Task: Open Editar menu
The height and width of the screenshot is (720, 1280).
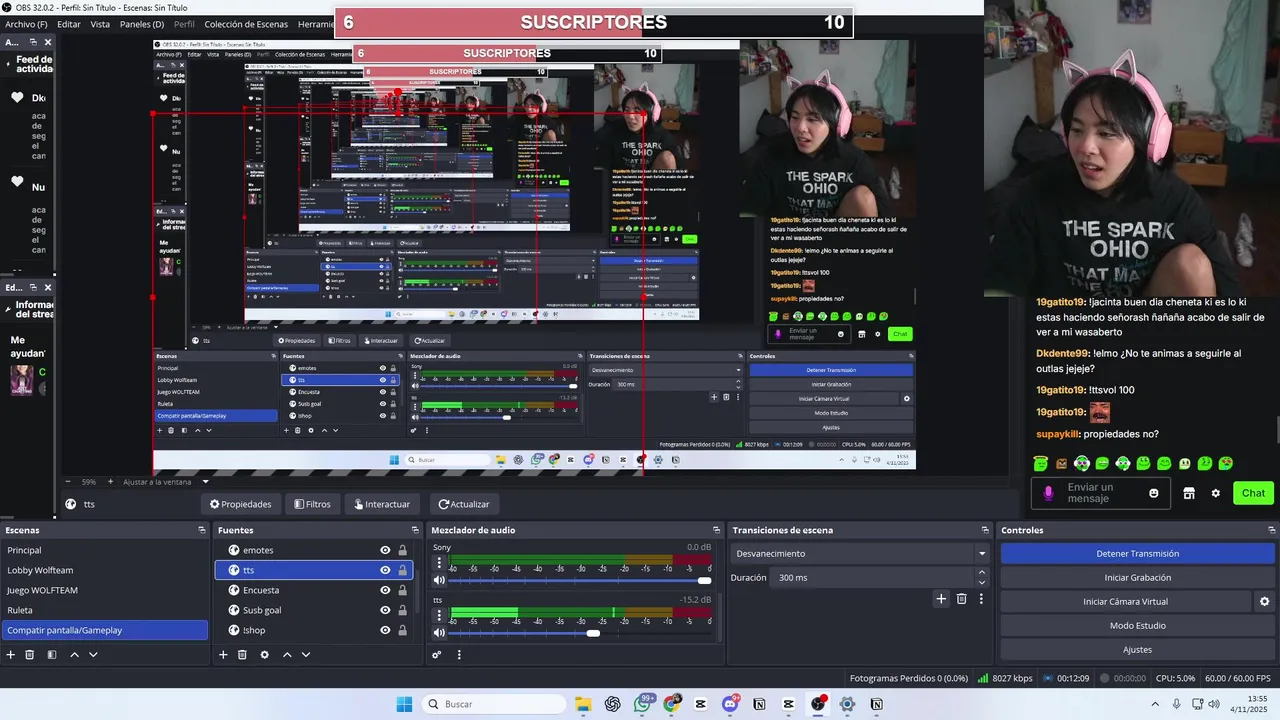Action: pos(69,24)
